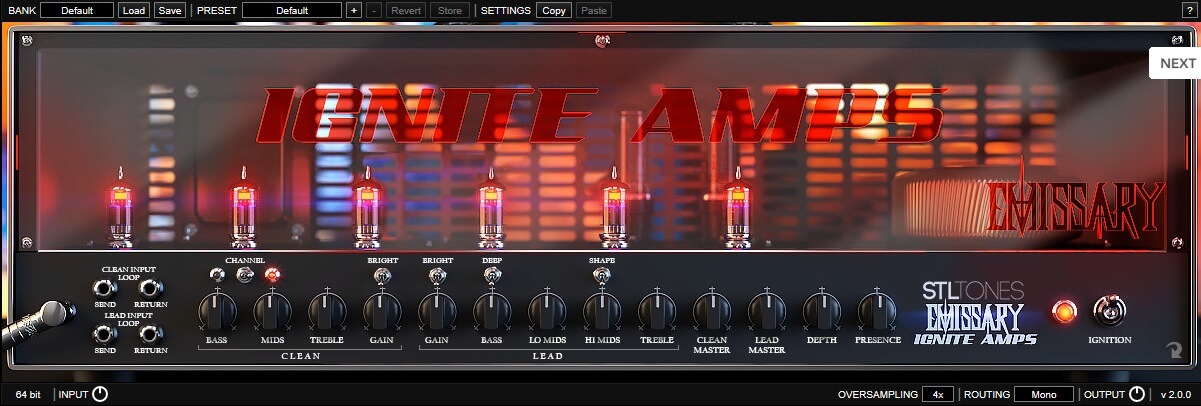This screenshot has width=1201, height=406.
Task: Click the ROUTING label
Action: (986, 395)
